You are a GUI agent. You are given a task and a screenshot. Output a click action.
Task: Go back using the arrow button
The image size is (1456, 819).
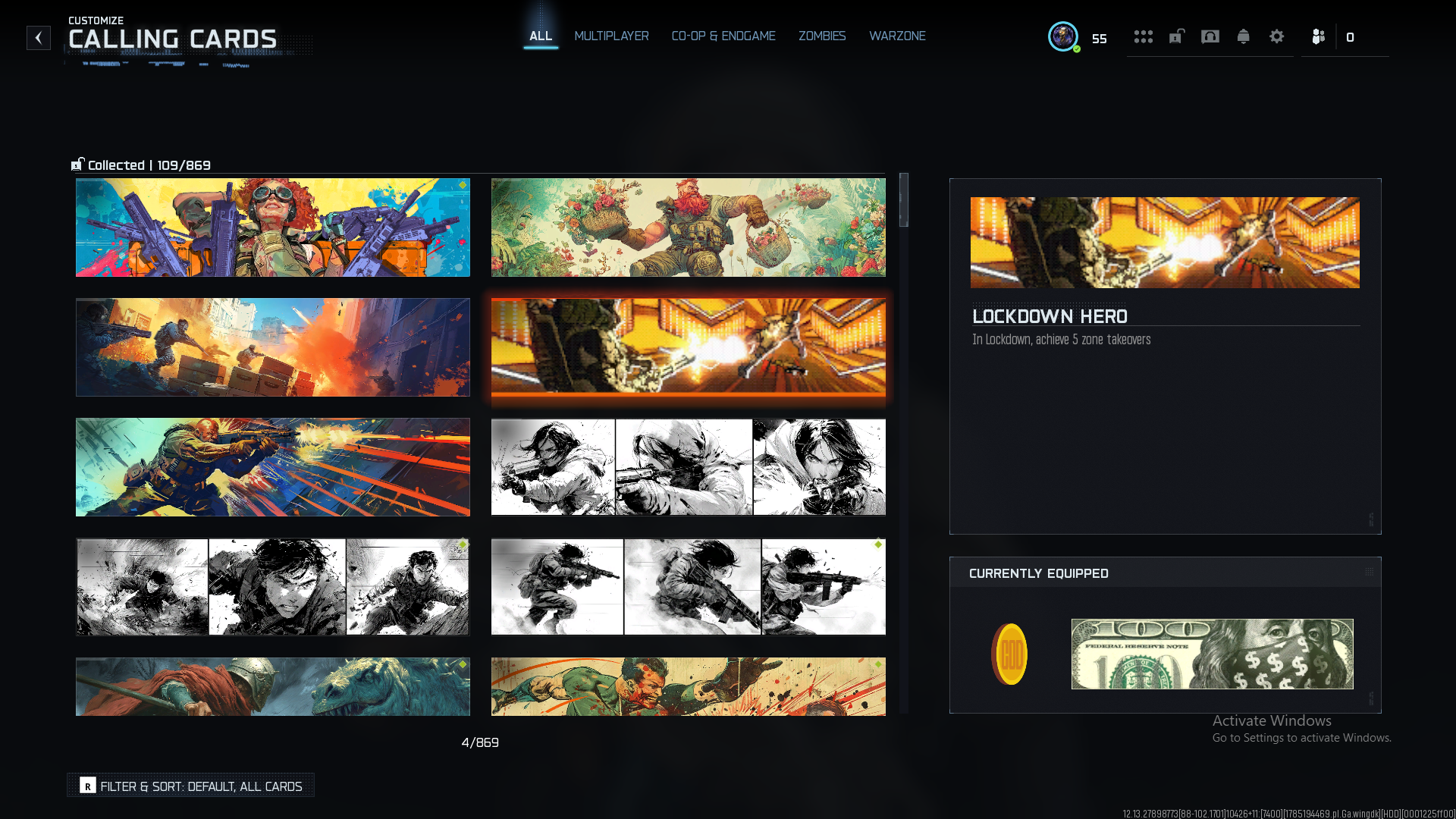coord(39,38)
